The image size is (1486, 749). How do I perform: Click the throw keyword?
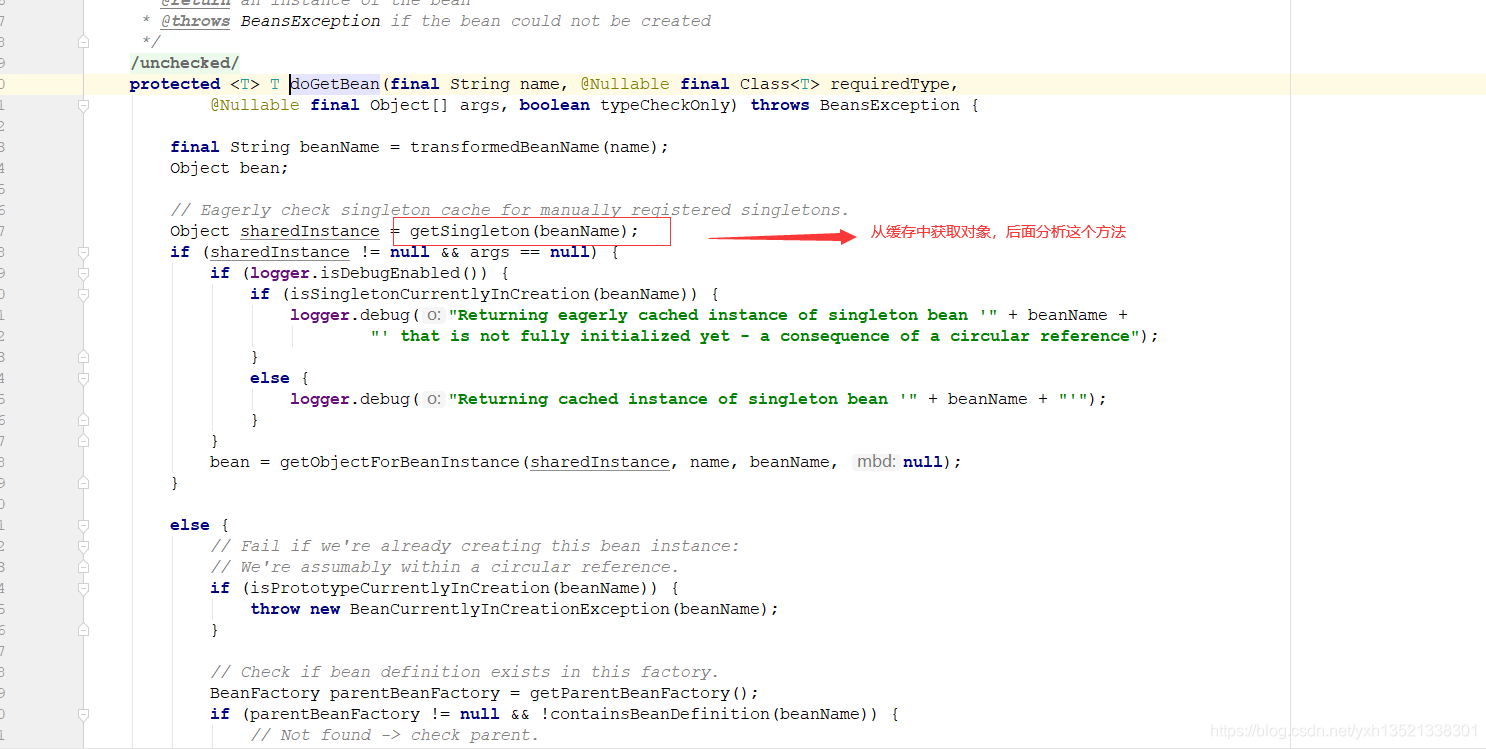(x=275, y=609)
